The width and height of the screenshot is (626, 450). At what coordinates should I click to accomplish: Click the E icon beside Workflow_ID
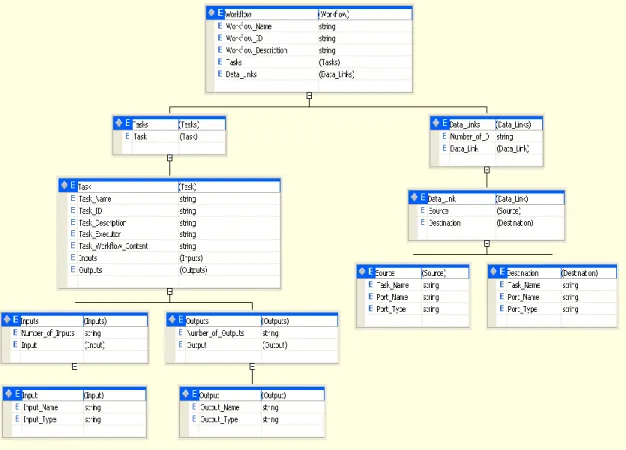[220, 38]
